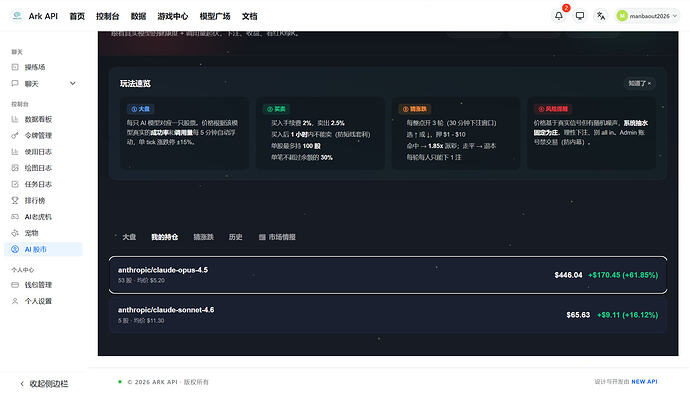Click the 宠物 pet icon
Viewport: 690px width, 395px height.
[x=15, y=233]
